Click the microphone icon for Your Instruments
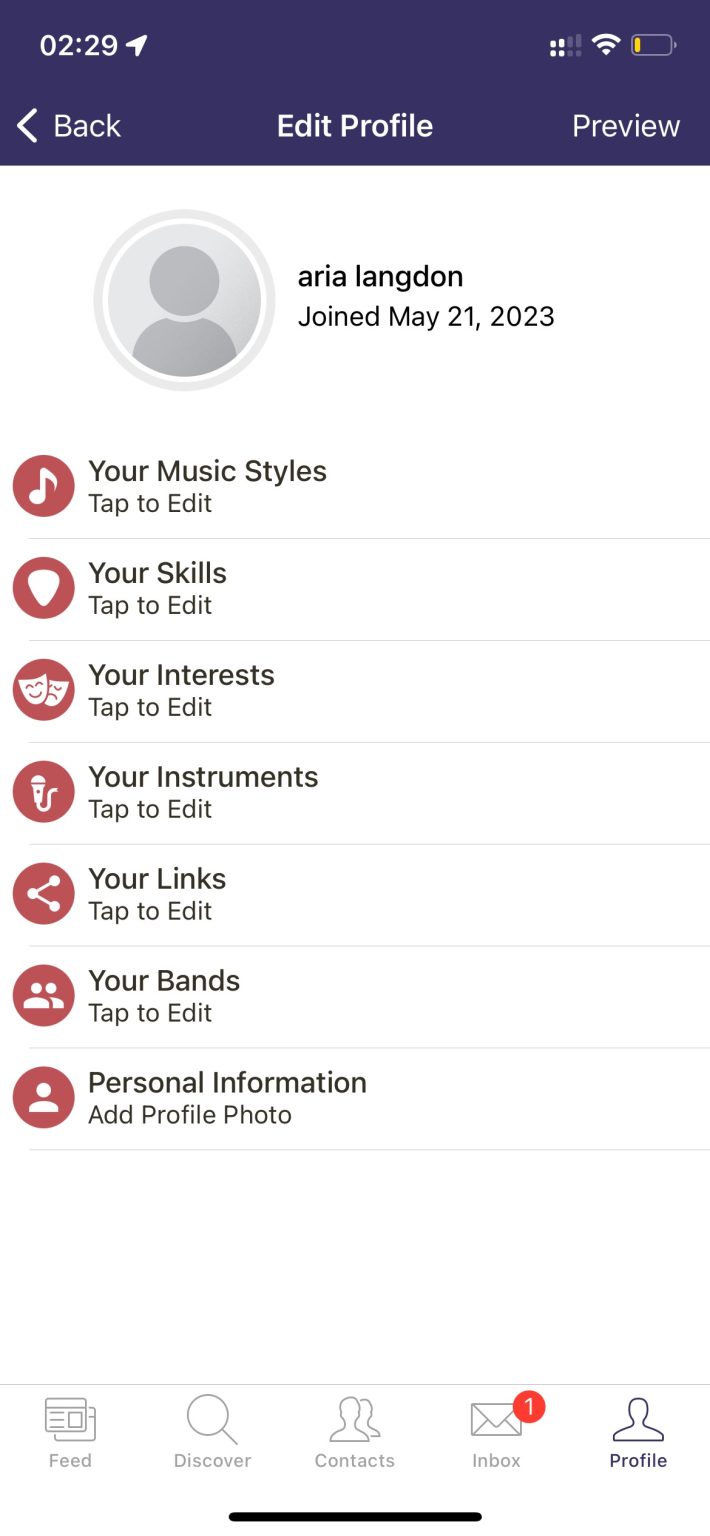 (x=43, y=792)
